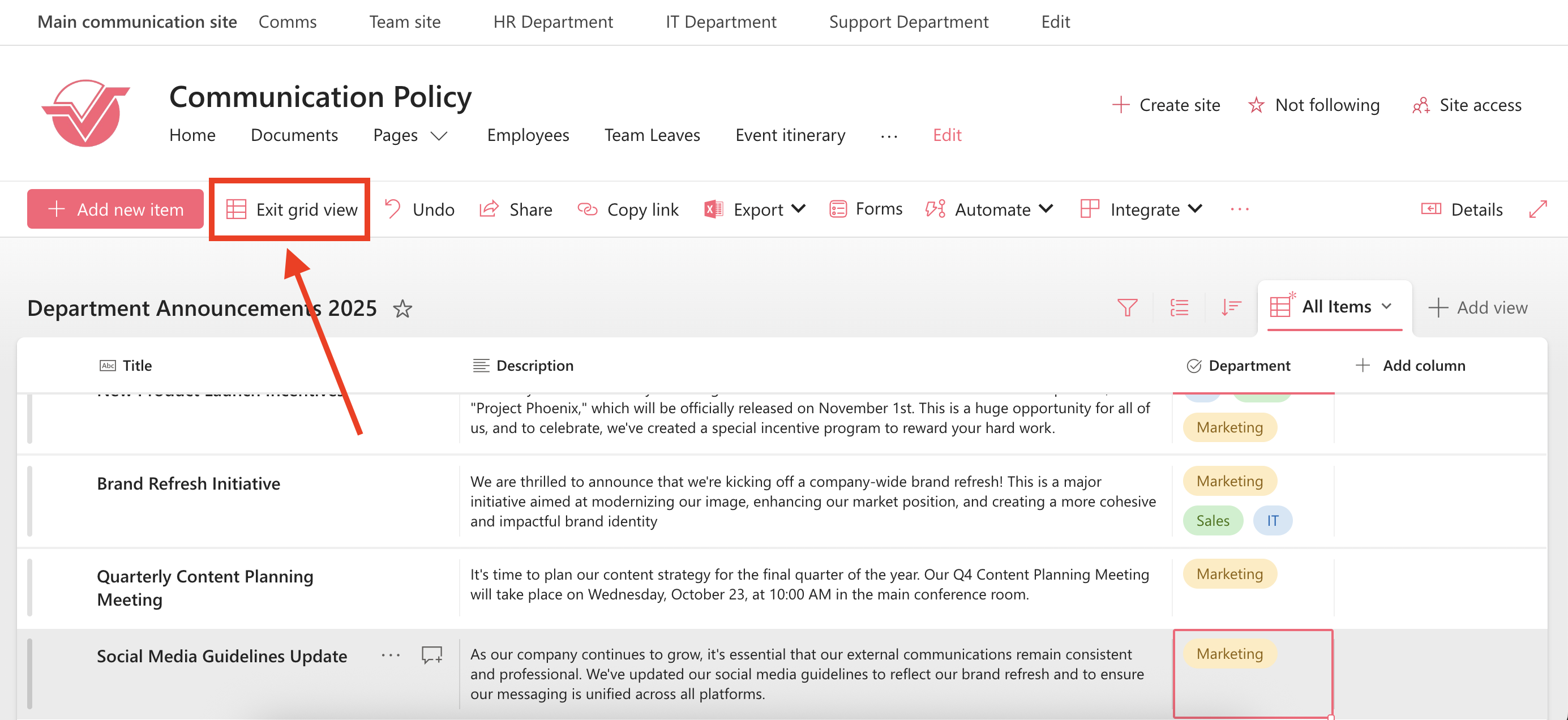Screen dimensions: 1568x720
Task: Open the group by list icon
Action: point(1179,307)
